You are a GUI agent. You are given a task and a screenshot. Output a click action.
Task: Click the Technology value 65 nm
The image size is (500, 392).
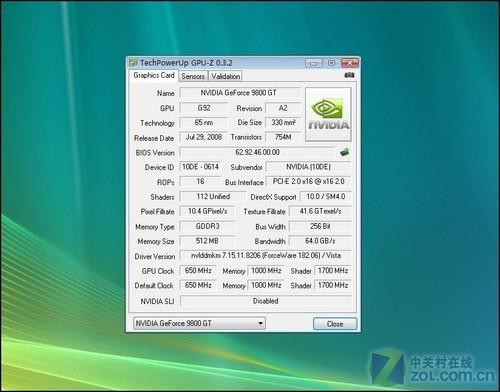[204, 123]
